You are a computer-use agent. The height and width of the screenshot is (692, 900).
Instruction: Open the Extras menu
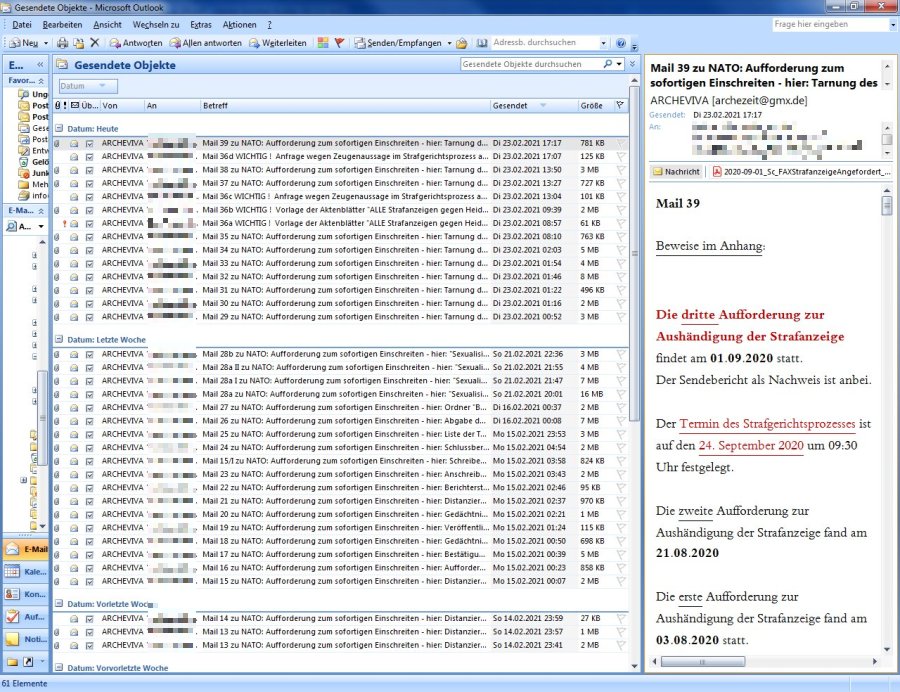201,25
